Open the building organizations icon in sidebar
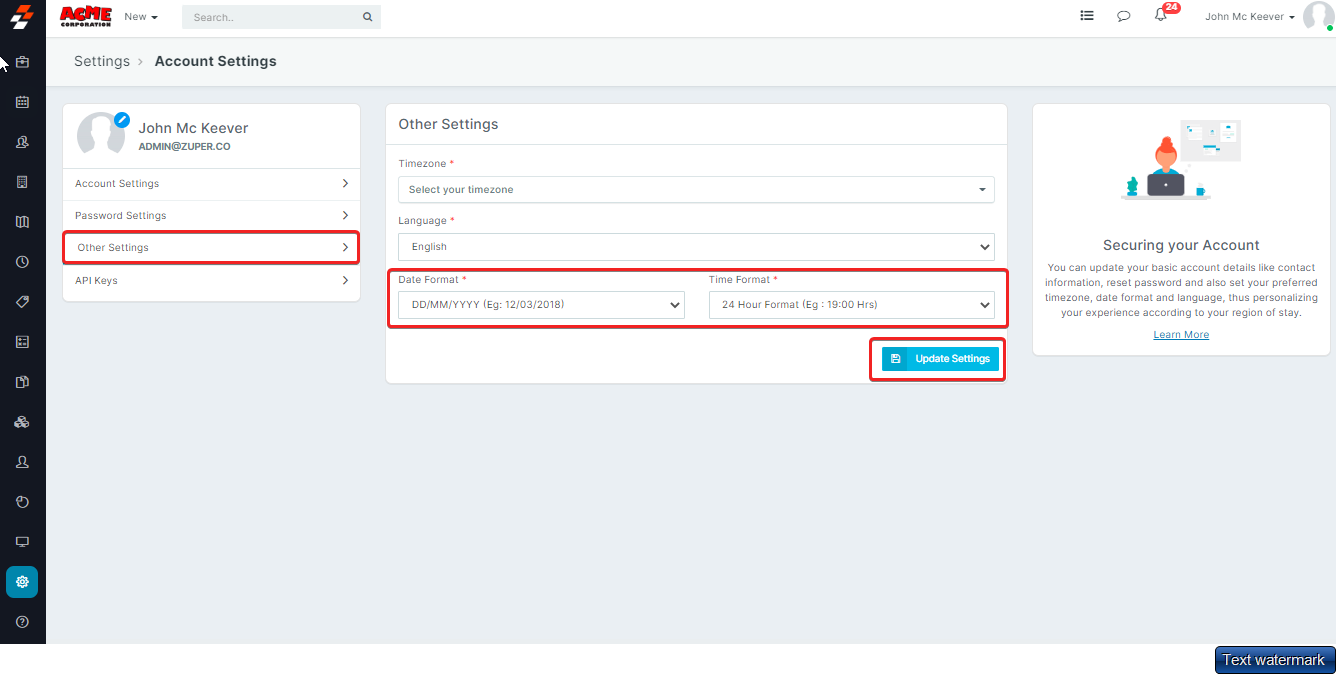1336x674 pixels. 22,182
